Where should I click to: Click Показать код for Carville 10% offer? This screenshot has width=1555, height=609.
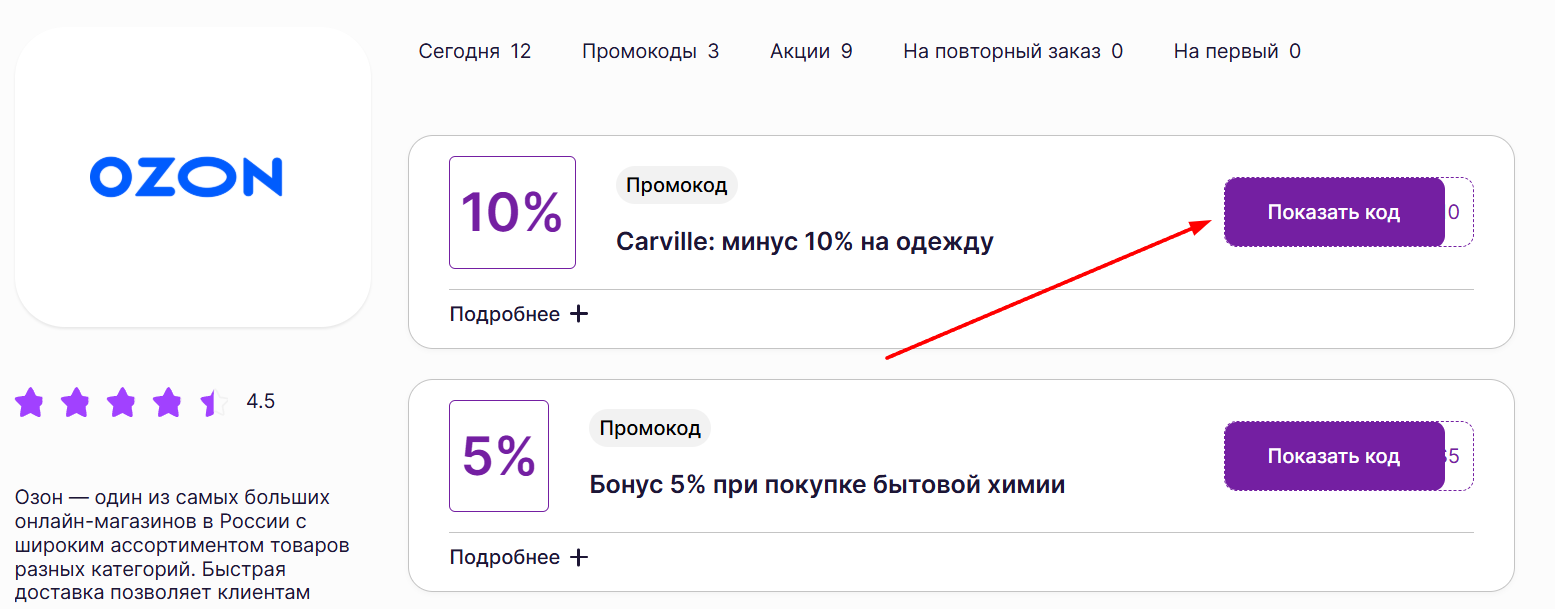pyautogui.click(x=1334, y=211)
